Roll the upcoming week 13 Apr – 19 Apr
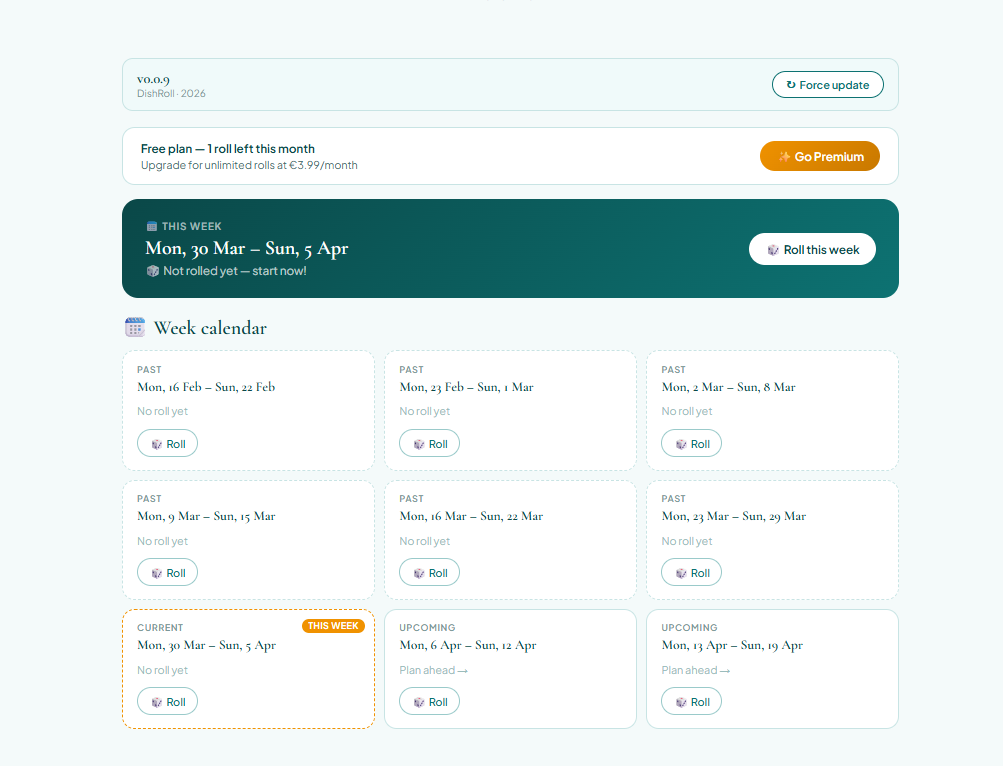Screen dimensions: 1003x766 [691, 701]
